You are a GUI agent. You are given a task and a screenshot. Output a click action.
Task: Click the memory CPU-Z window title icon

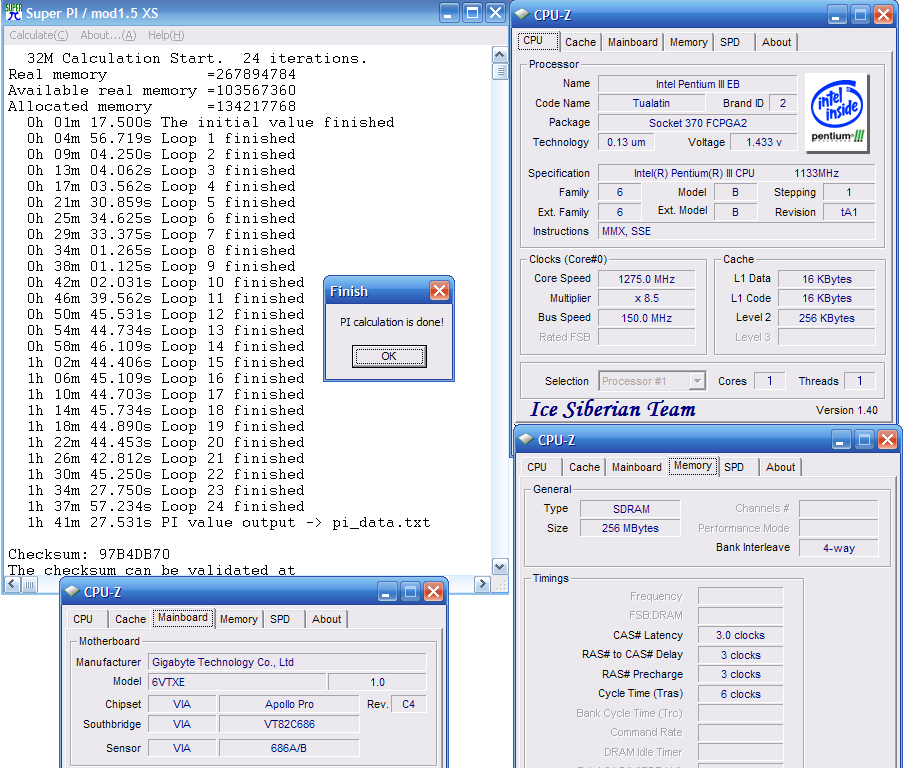pos(526,439)
